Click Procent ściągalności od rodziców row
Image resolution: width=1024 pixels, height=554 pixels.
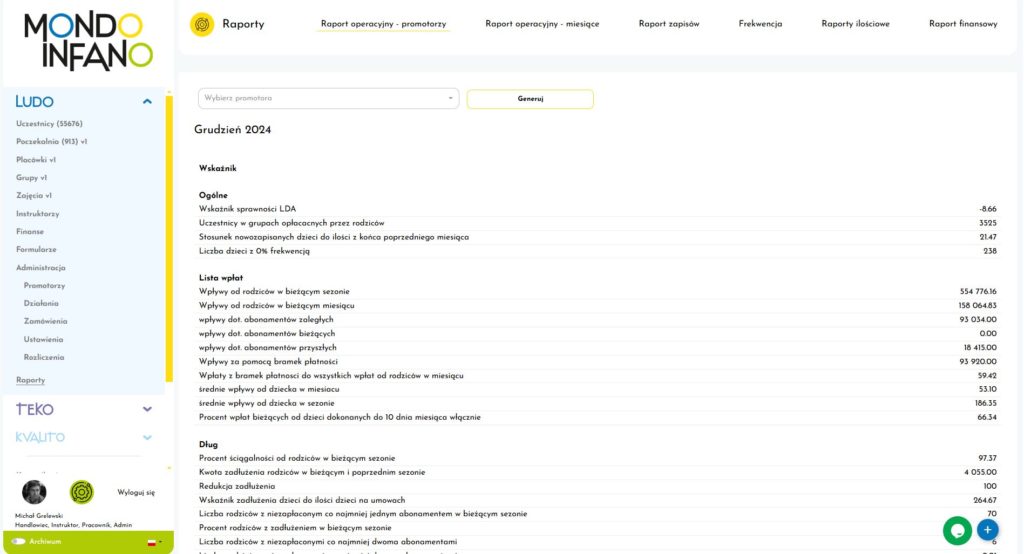point(598,458)
